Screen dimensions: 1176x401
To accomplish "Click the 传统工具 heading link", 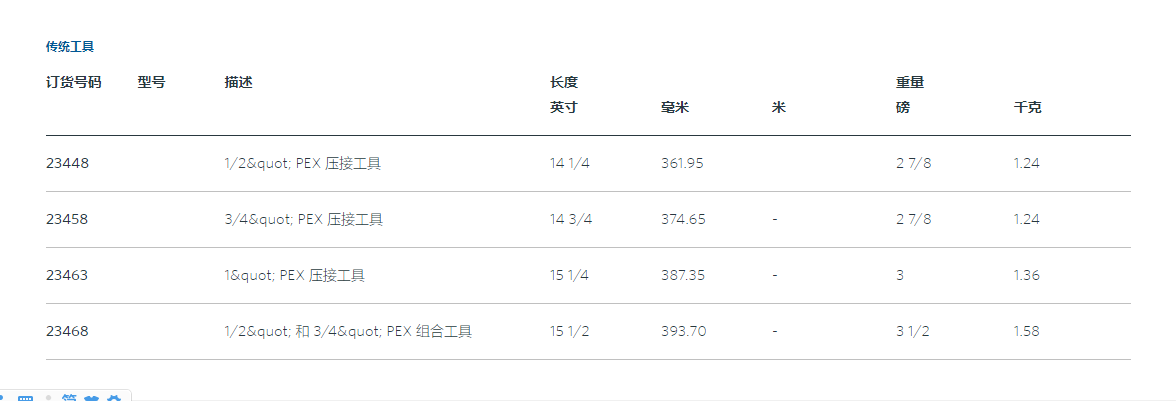I will pyautogui.click(x=70, y=46).
